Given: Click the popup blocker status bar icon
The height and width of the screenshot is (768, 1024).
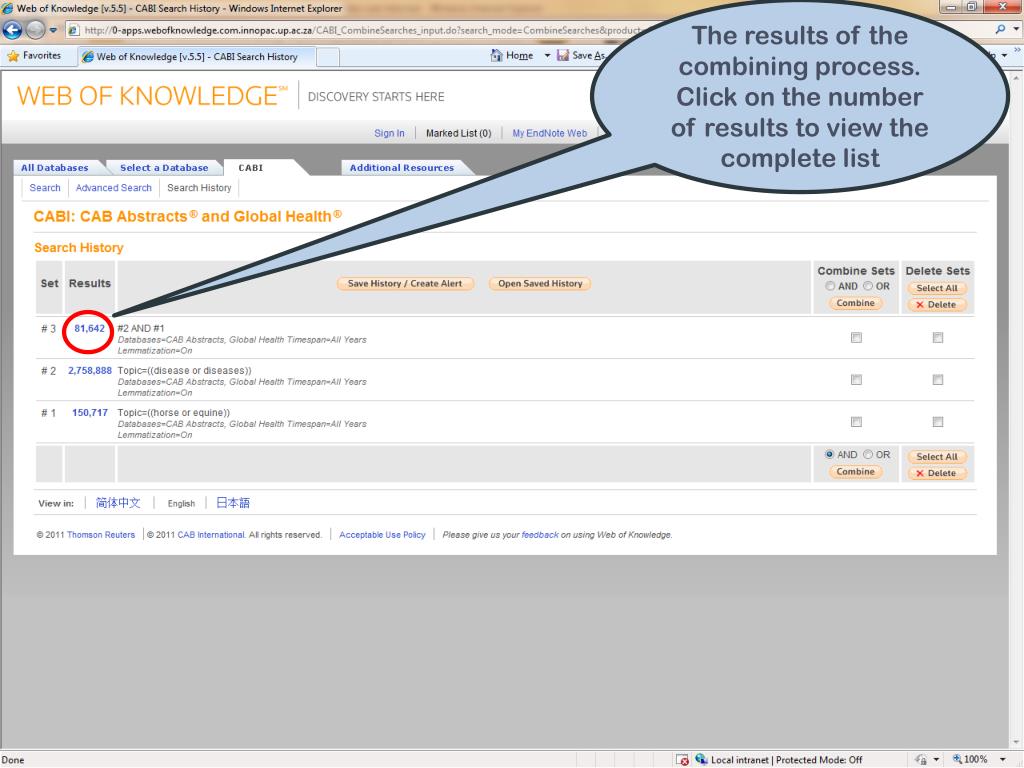Looking at the screenshot, I should tap(682, 760).
